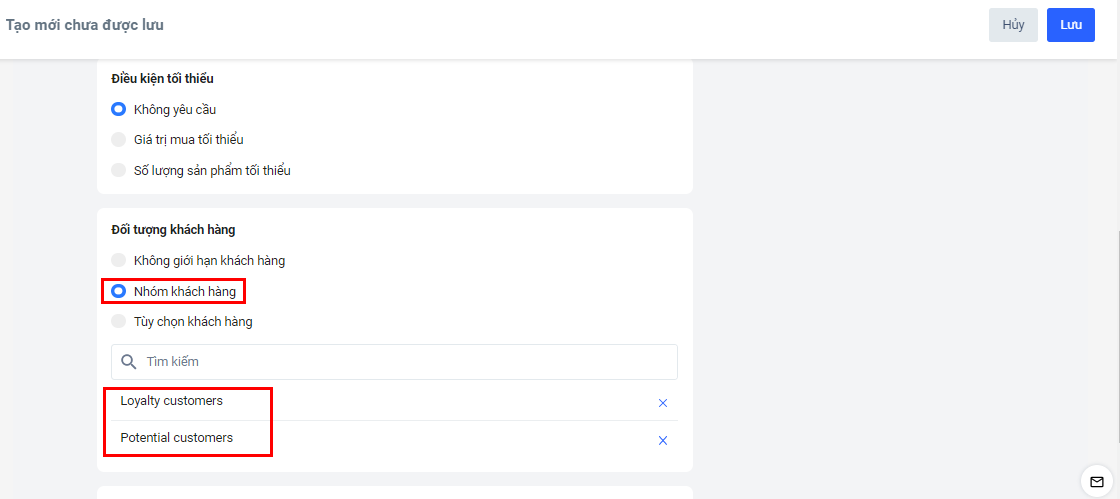Focus the Tìm kiếm search field
The height and width of the screenshot is (499, 1120).
click(400, 362)
